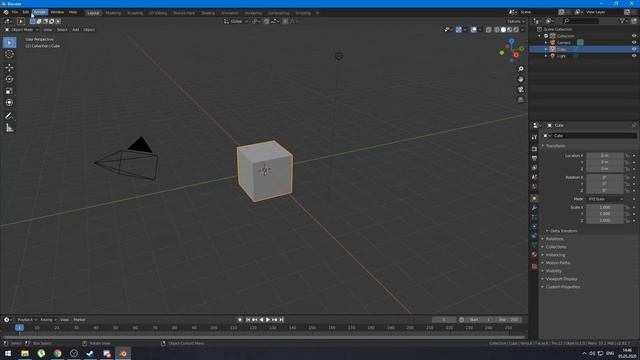Choose the Move tool
The width and height of the screenshot is (640, 360).
tap(9, 68)
